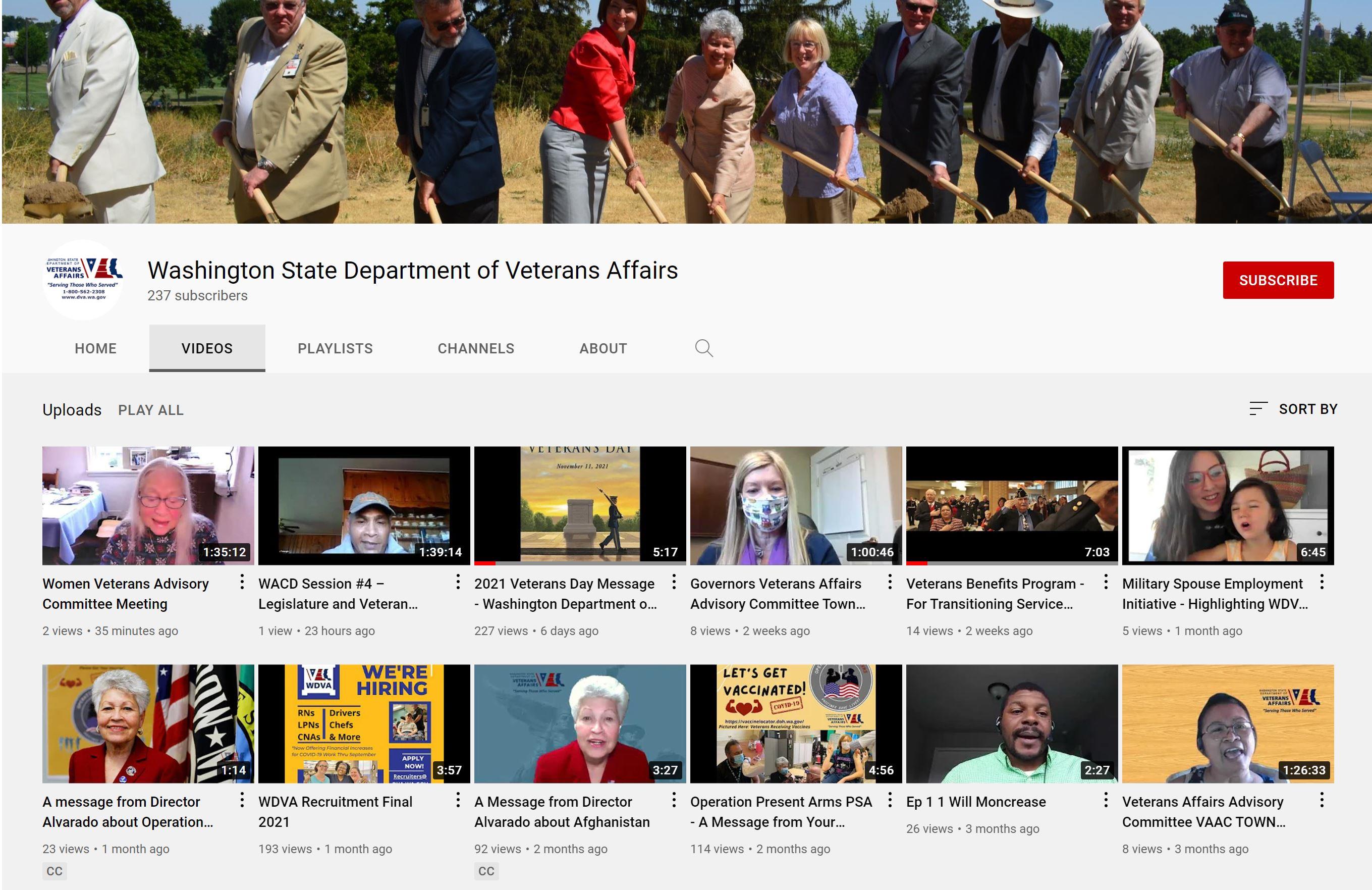1372x890 pixels.
Task: Open options menu for Women Veterans Advisory video
Action: click(242, 582)
